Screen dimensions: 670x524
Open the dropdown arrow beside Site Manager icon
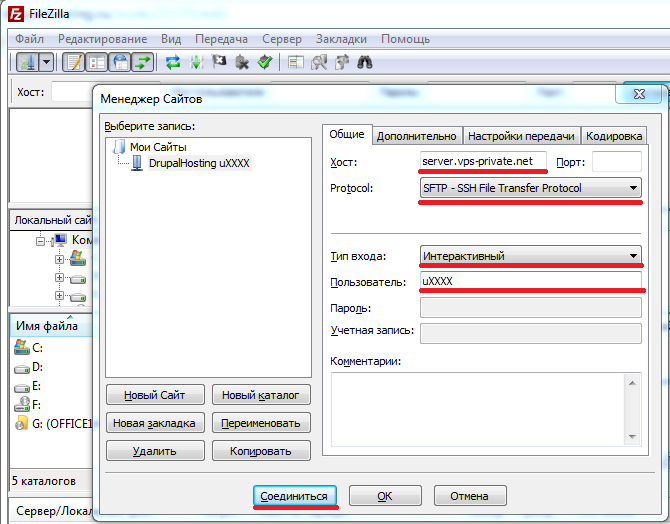(46, 62)
